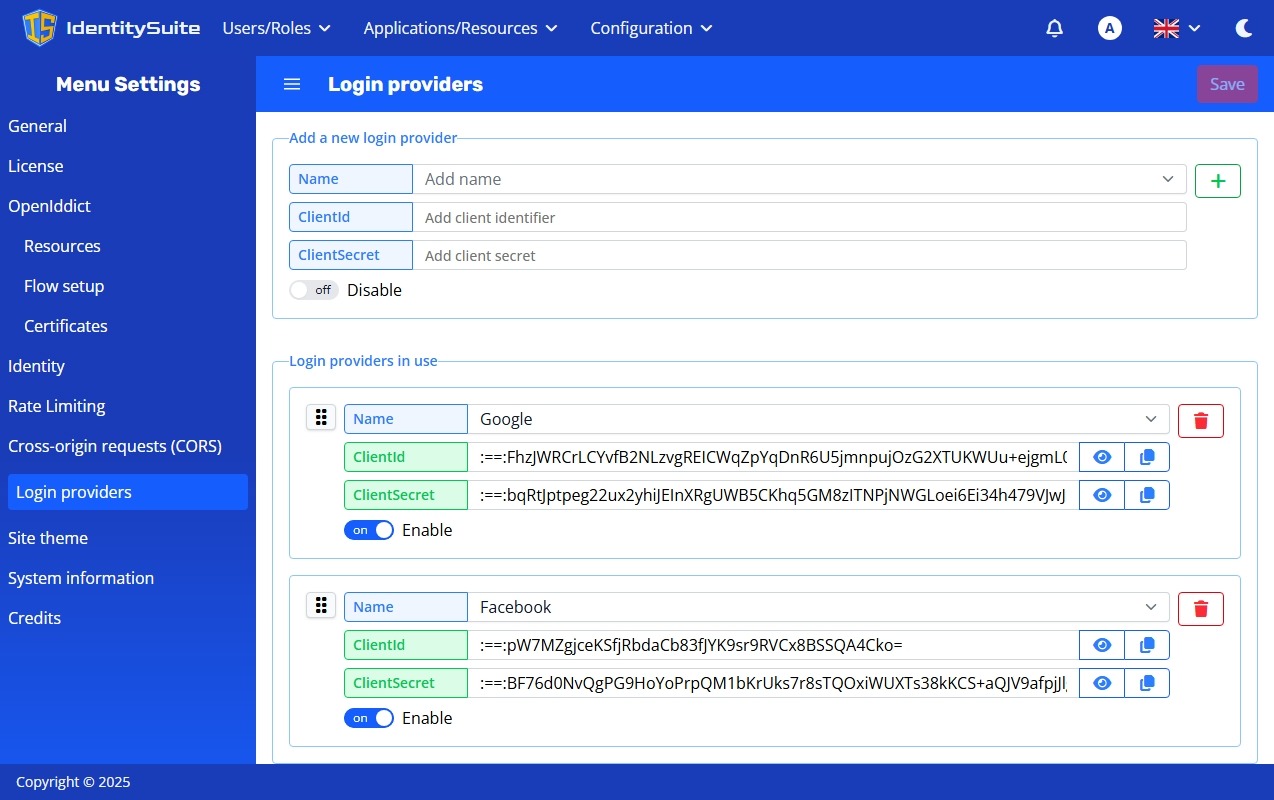Reveal the Google ClientSecret with the eye icon
Screen dimensions: 1274x800
click(1102, 495)
